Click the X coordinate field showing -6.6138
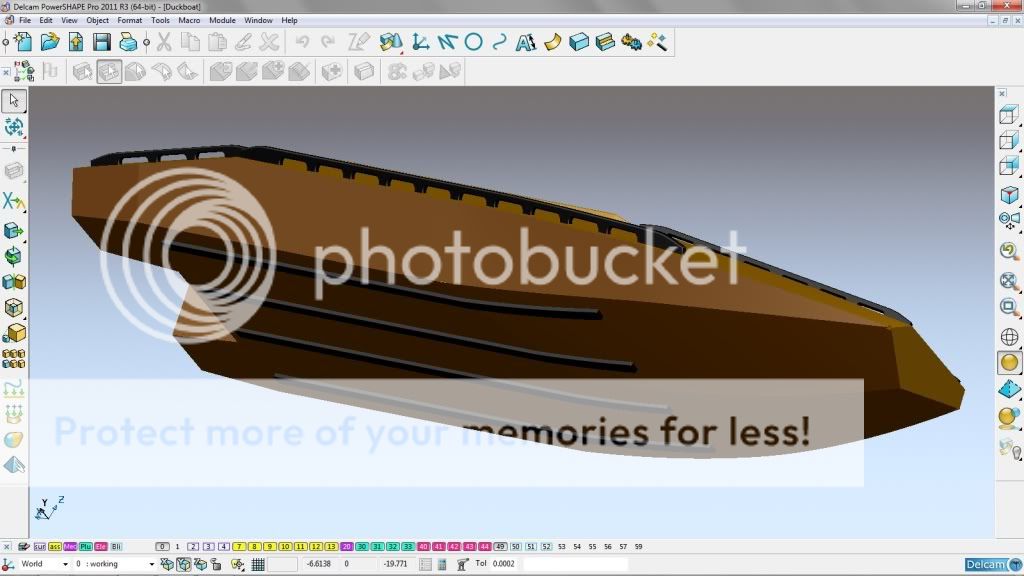This screenshot has height=576, width=1024. click(x=319, y=564)
